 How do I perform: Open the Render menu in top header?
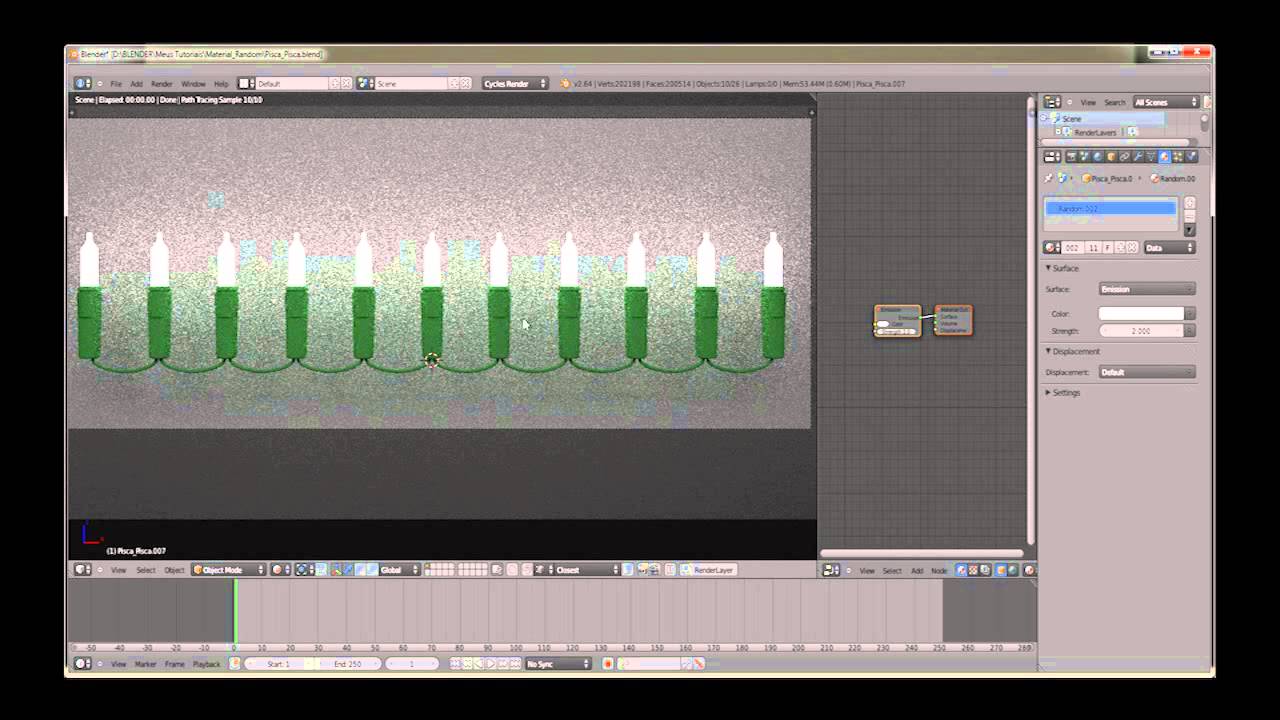tap(162, 84)
